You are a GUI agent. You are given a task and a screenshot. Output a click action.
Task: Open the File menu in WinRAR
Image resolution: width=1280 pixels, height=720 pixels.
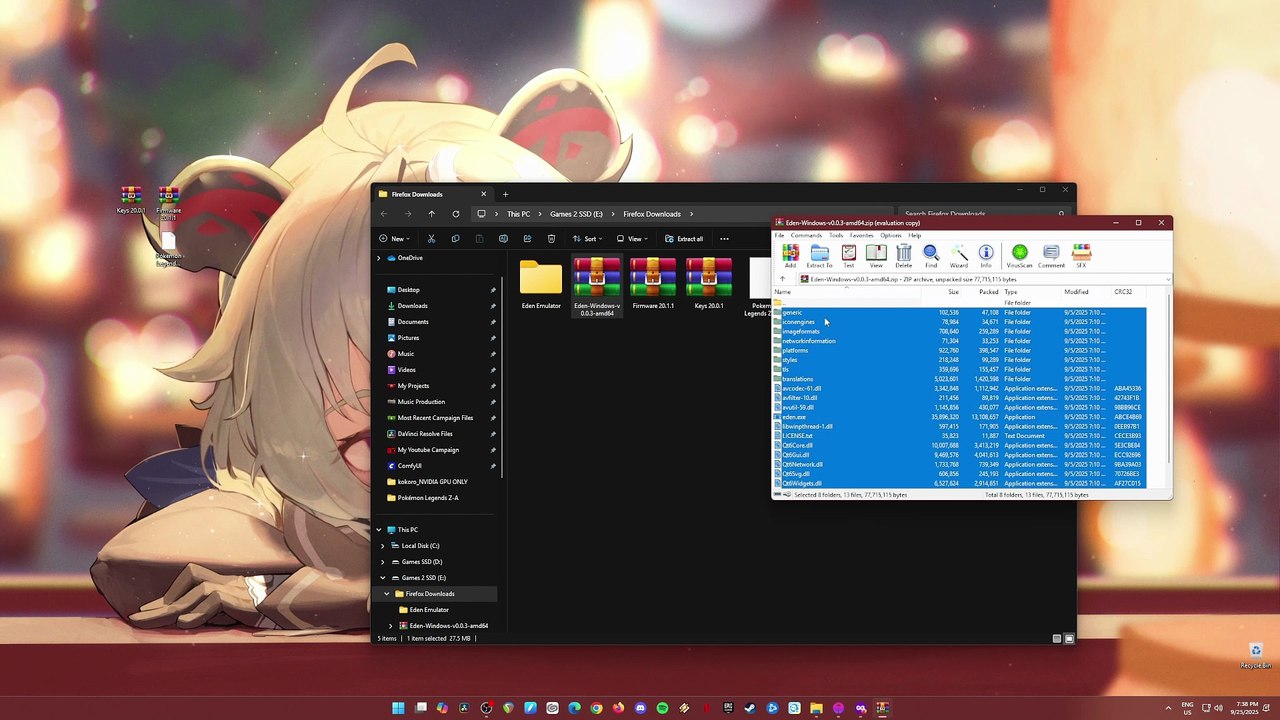[779, 235]
